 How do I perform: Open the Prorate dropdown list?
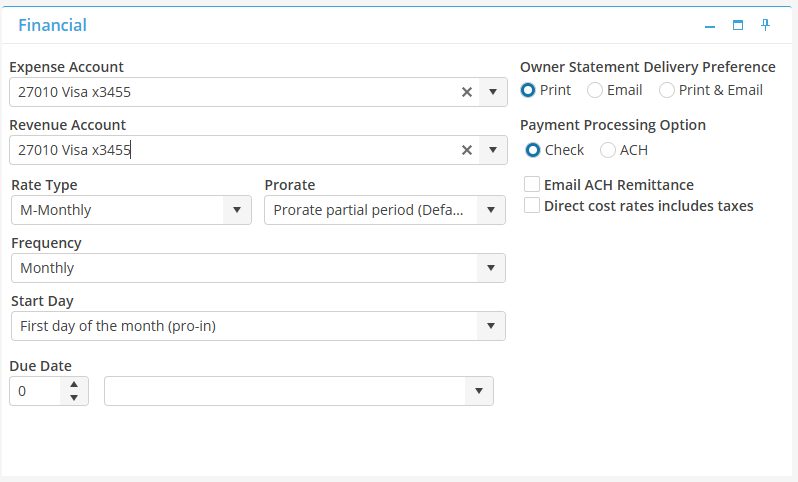click(x=490, y=210)
